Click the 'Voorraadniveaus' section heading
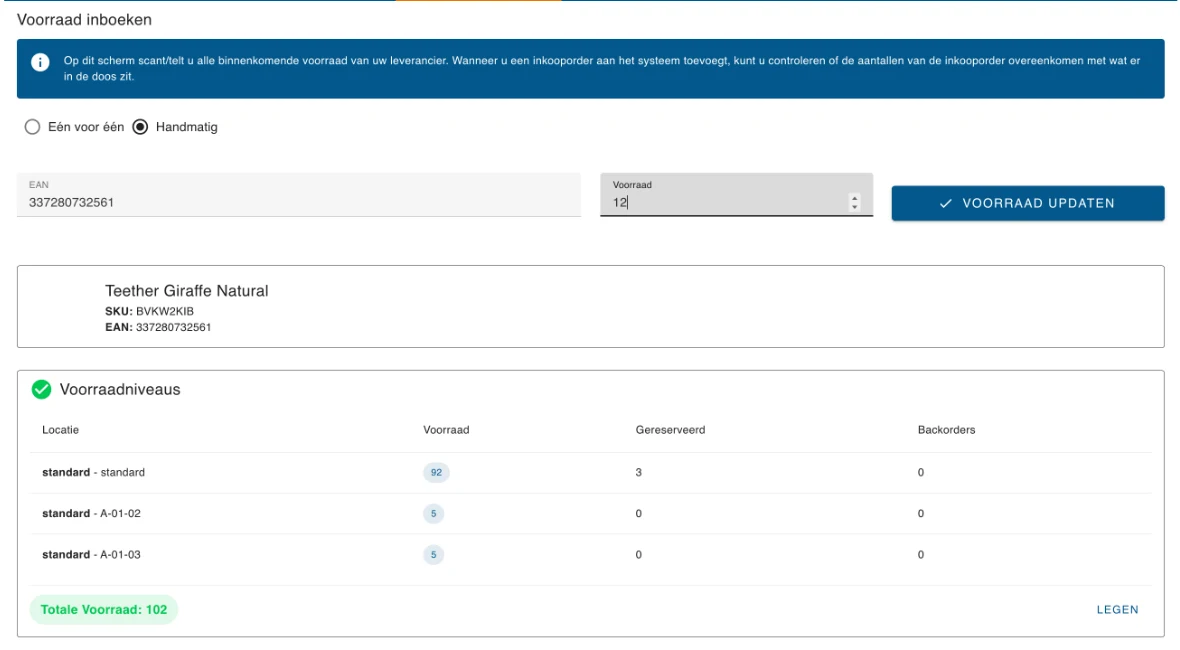 pos(120,390)
